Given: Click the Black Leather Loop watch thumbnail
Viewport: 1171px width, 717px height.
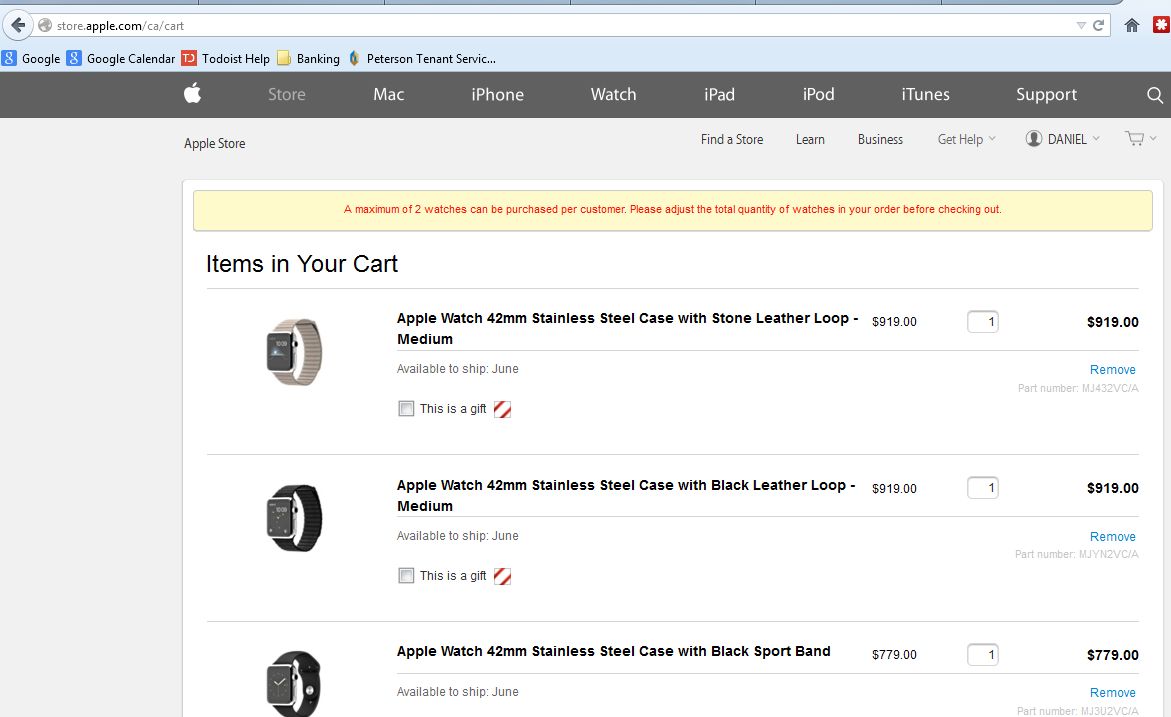Looking at the screenshot, I should 294,518.
